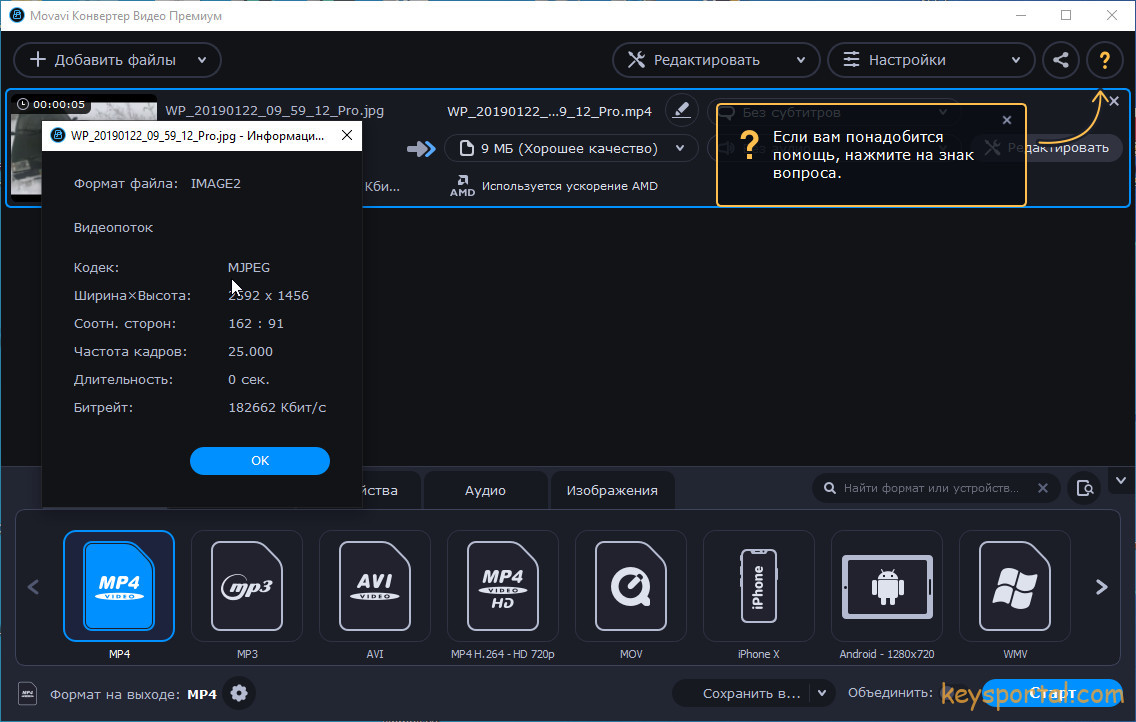Image resolution: width=1136 pixels, height=722 pixels.
Task: Click the share icon in top toolbar
Action: pyautogui.click(x=1061, y=60)
